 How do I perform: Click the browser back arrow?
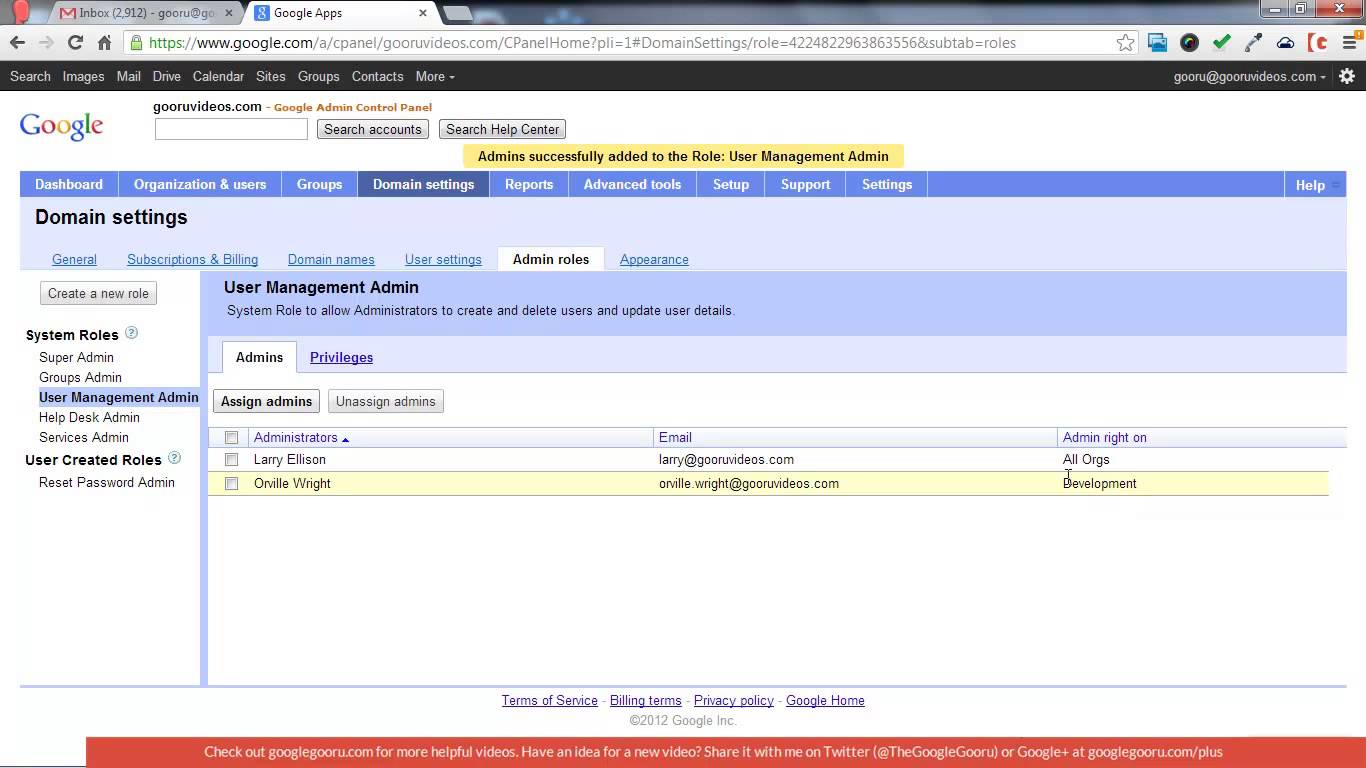click(17, 43)
